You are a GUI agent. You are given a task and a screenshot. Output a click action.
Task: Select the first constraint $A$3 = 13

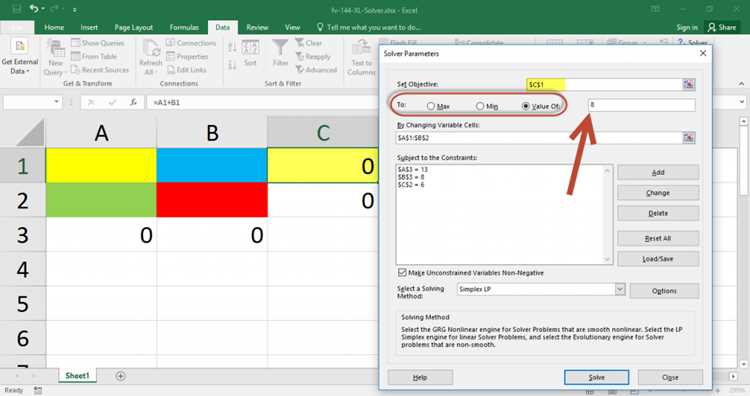tap(412, 169)
